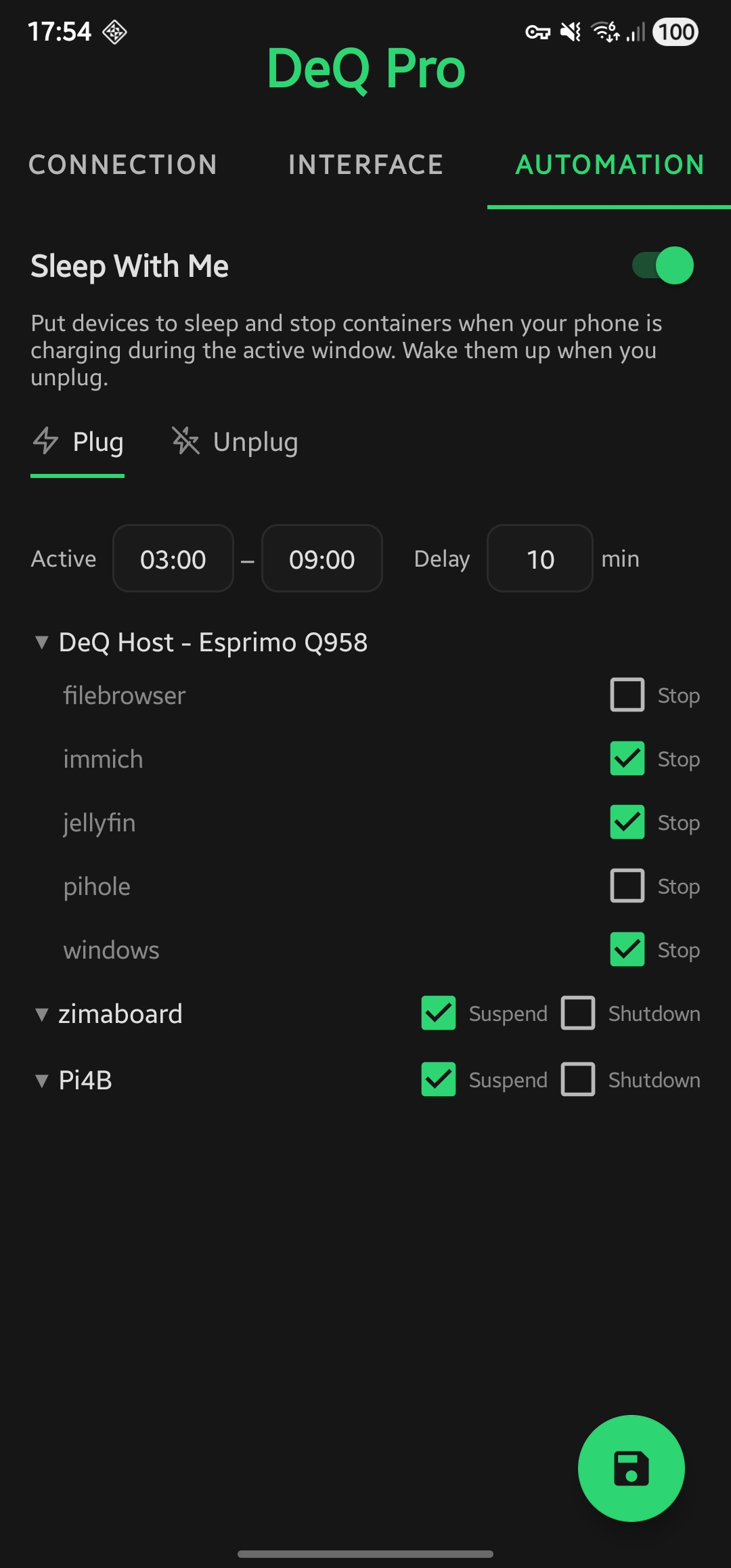The height and width of the screenshot is (1568, 731).
Task: Open the Interface tab
Action: tap(365, 165)
